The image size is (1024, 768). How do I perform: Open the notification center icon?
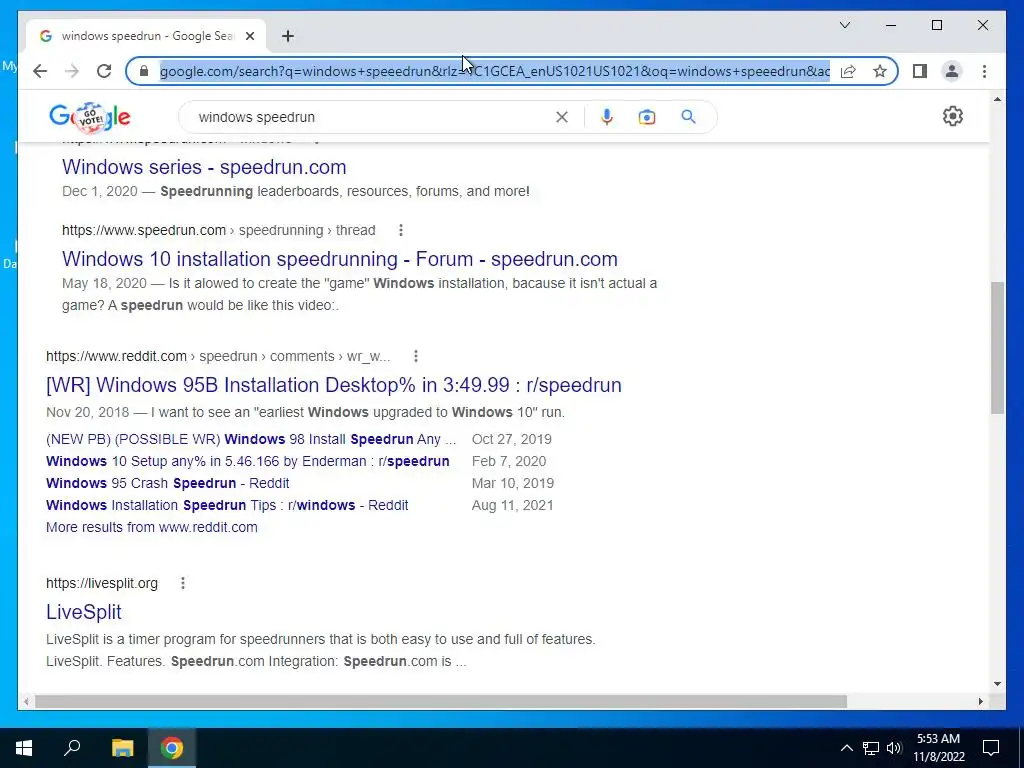pyautogui.click(x=991, y=748)
